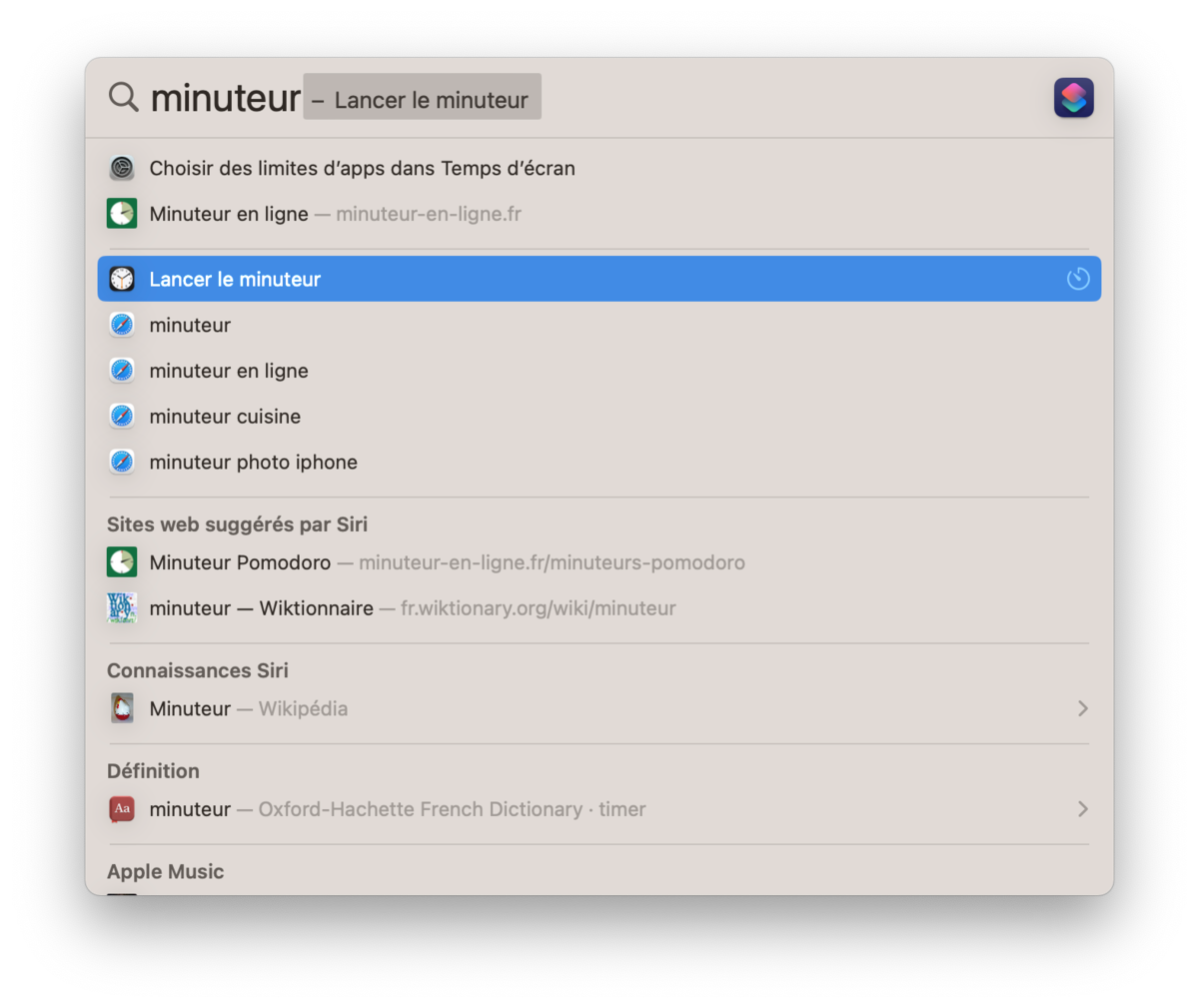Click the "minuteur" Spotlight search field
The height and width of the screenshot is (1008, 1199).
point(226,98)
